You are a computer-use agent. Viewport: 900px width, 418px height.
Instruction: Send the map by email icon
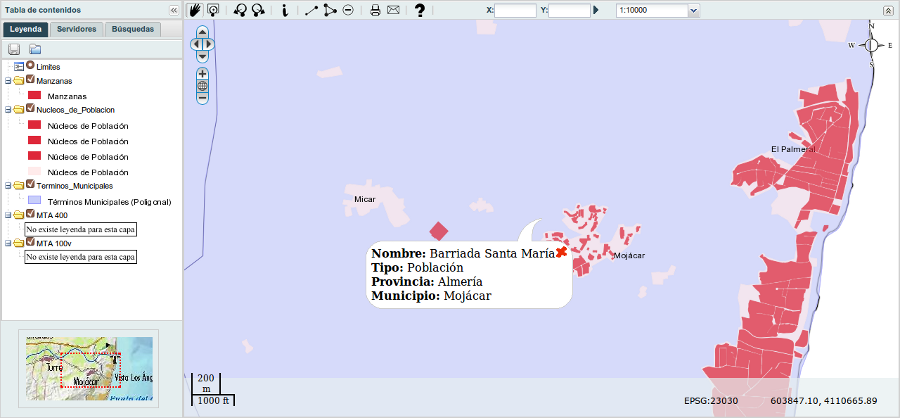(x=393, y=10)
